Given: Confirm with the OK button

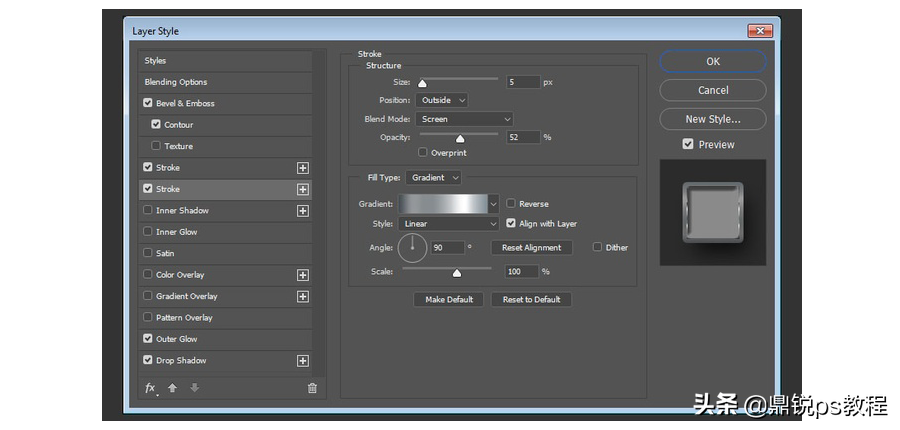Looking at the screenshot, I should tap(713, 61).
